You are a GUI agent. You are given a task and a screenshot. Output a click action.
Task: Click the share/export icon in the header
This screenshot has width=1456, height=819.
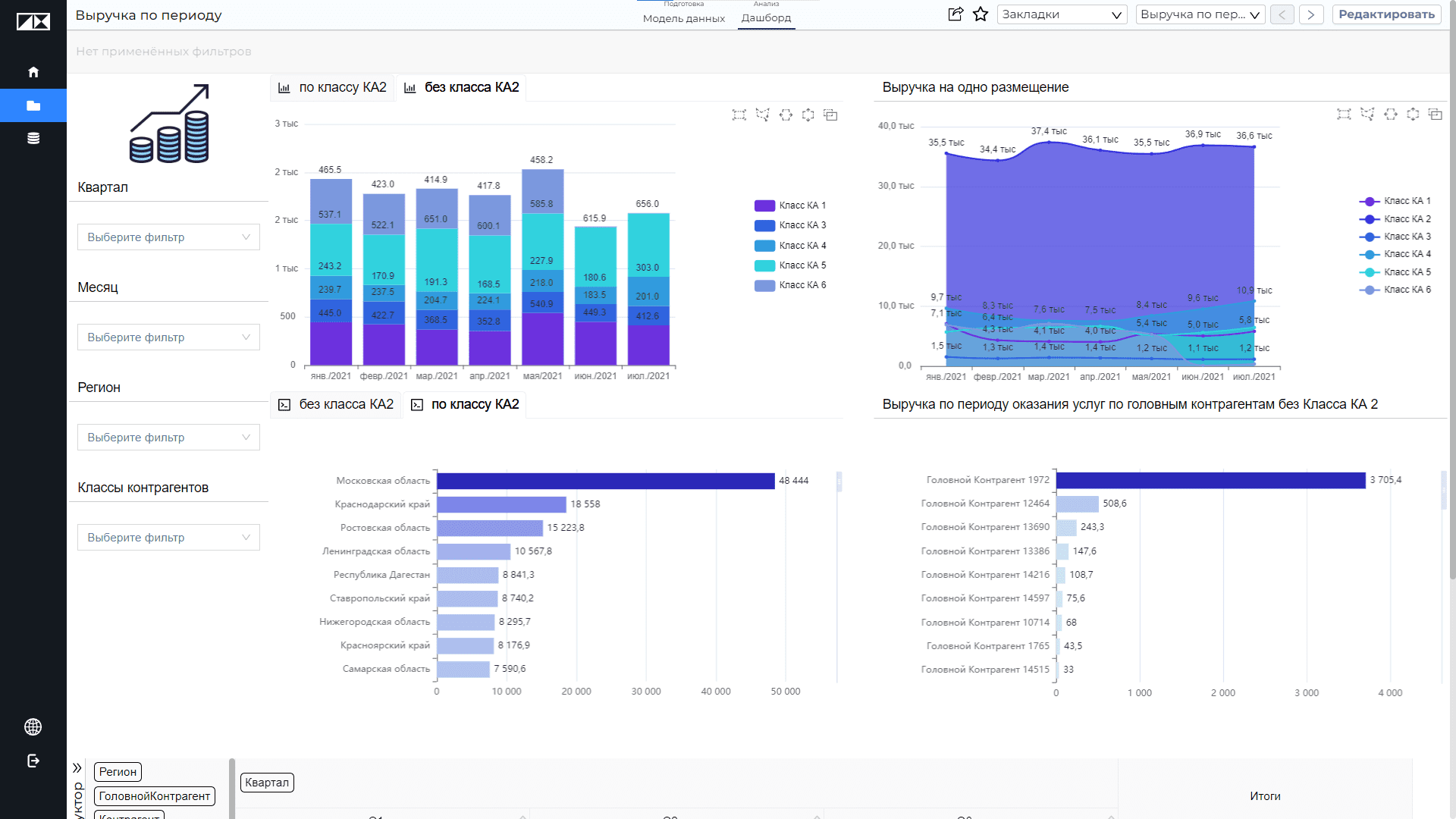(x=955, y=14)
